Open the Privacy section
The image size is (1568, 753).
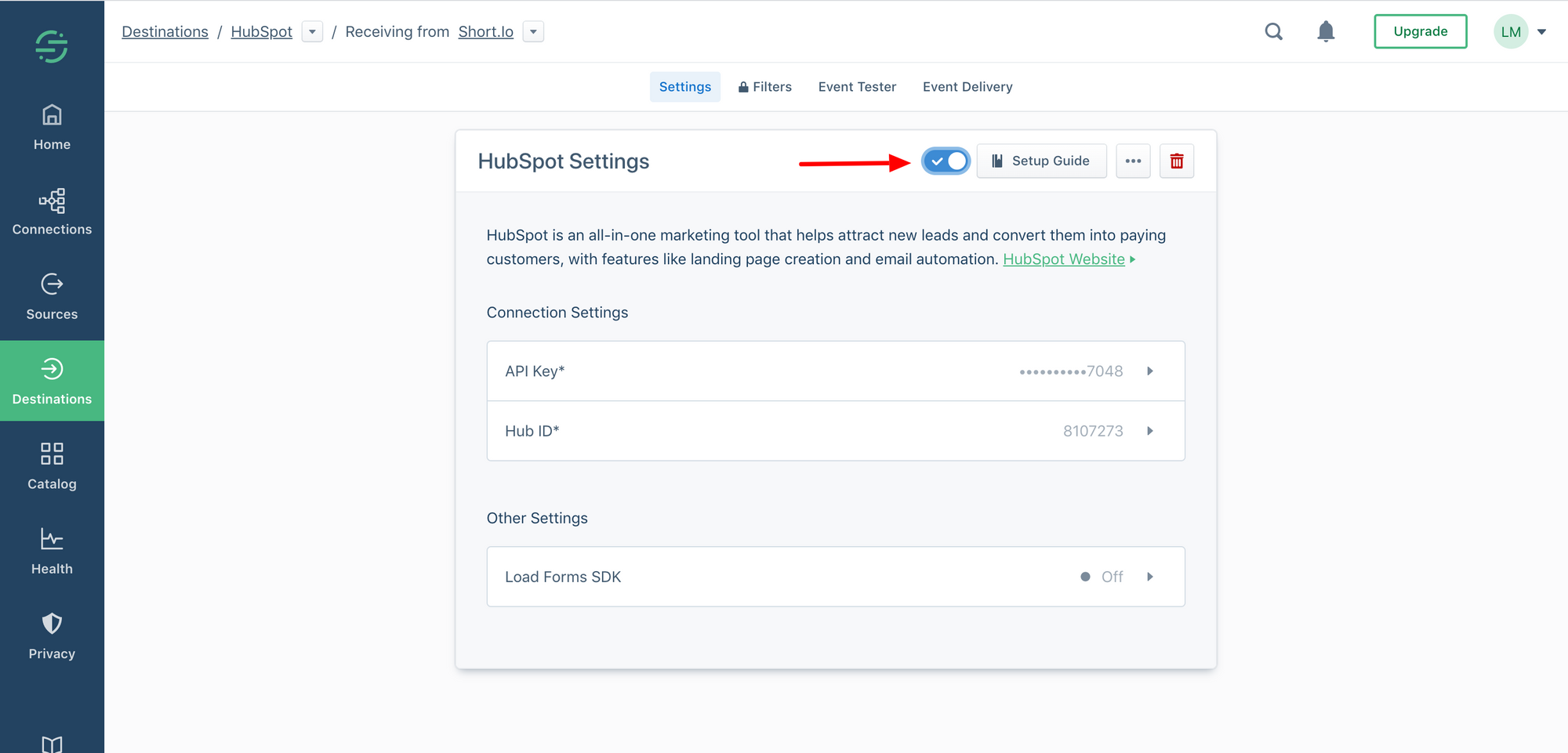pyautogui.click(x=50, y=634)
